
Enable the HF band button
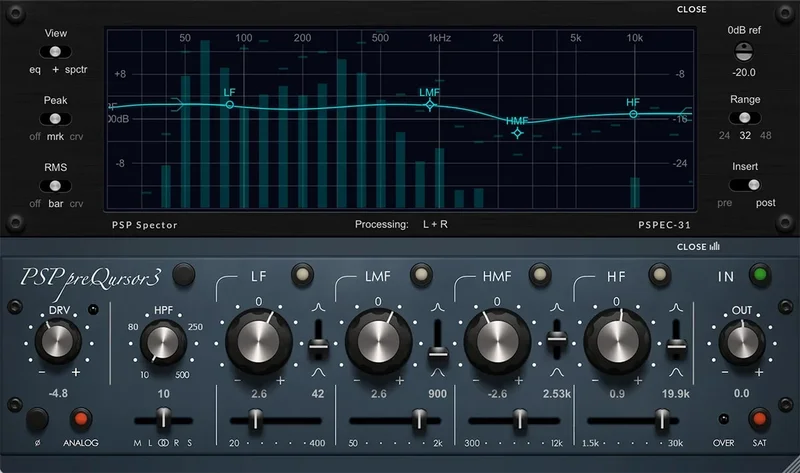(x=659, y=275)
